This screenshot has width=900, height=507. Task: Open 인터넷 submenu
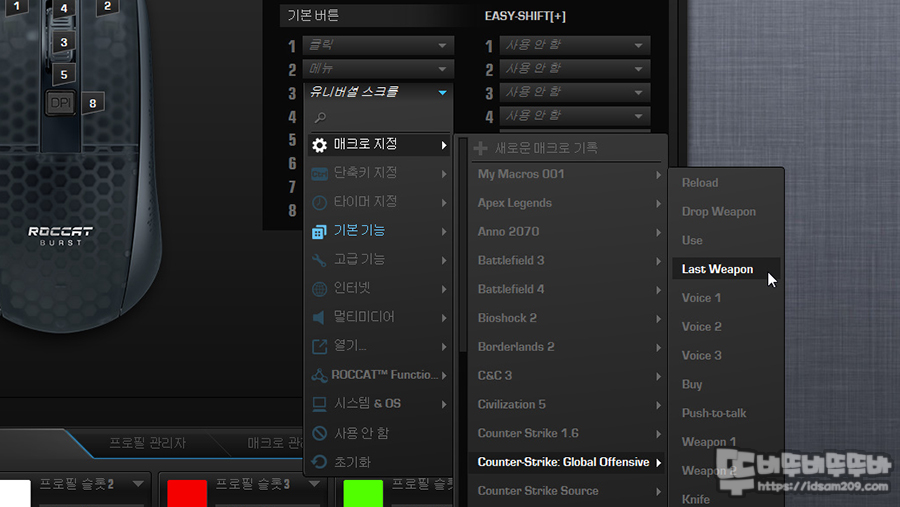pyautogui.click(x=379, y=288)
